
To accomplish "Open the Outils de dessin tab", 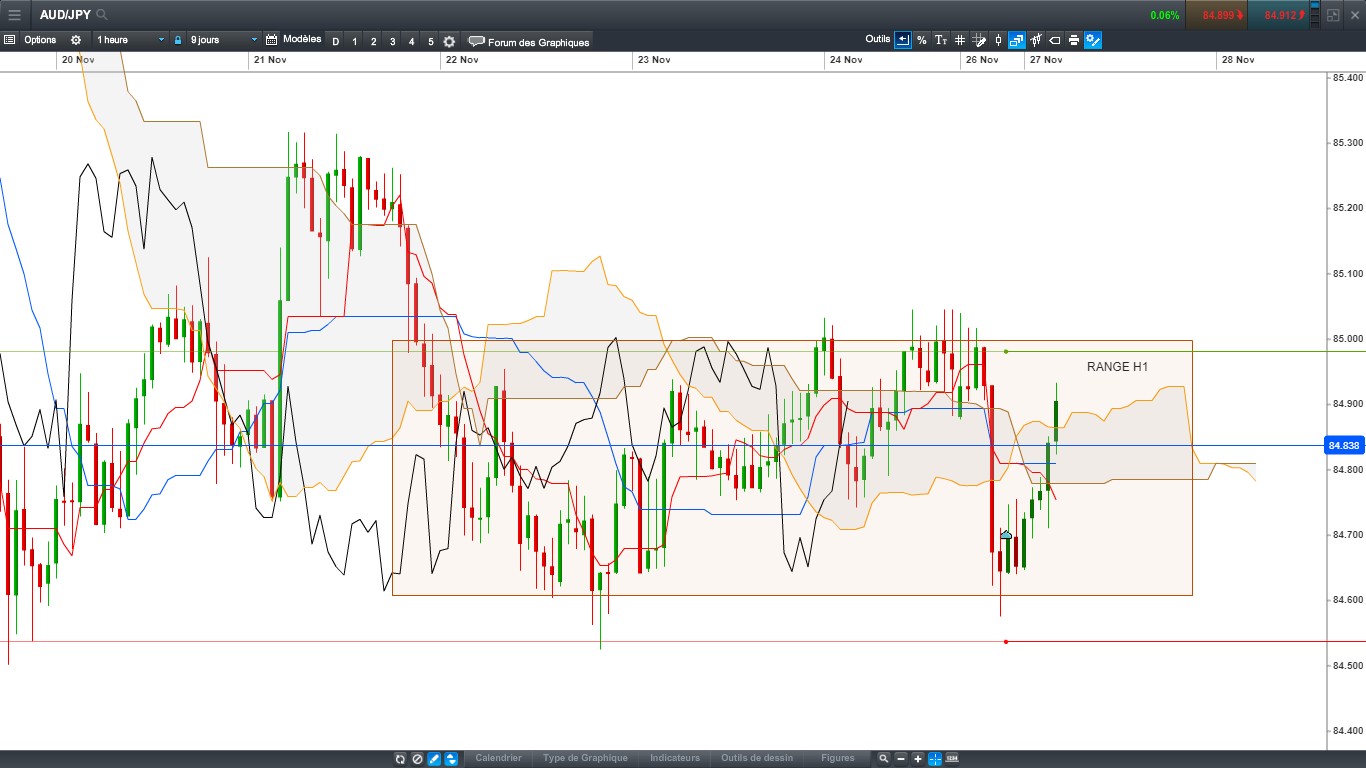I will pyautogui.click(x=757, y=758).
